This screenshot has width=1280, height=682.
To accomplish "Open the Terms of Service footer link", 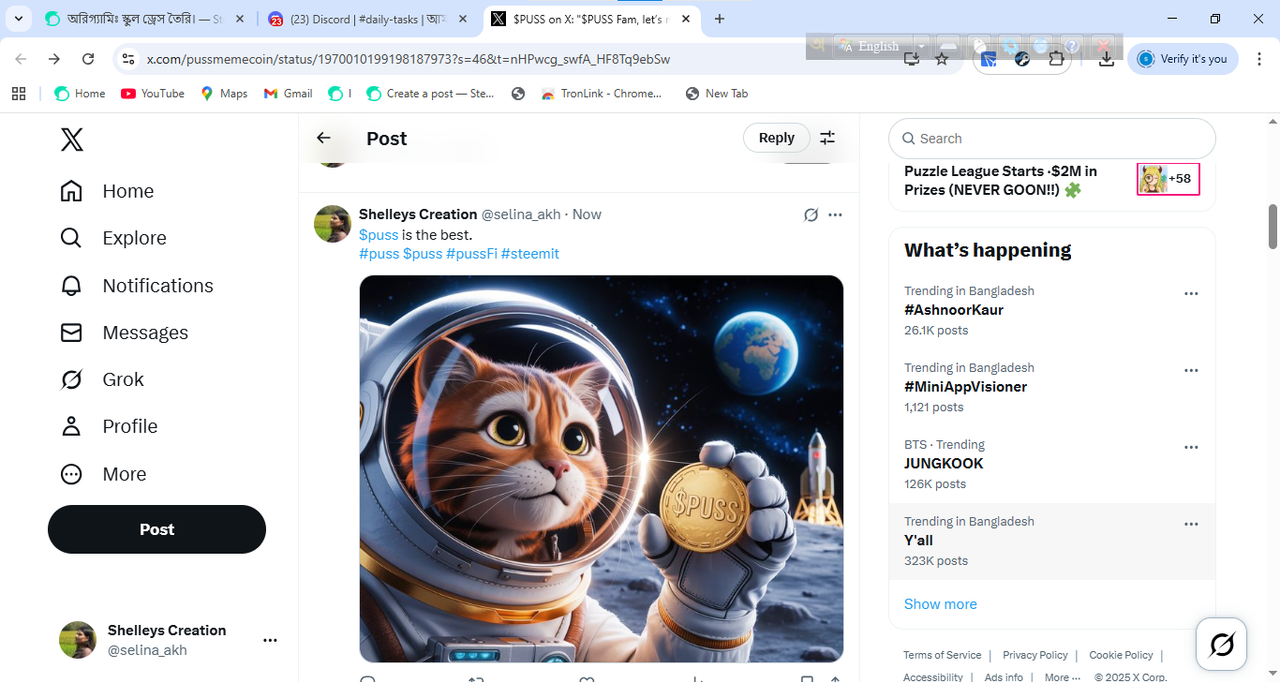I will pyautogui.click(x=942, y=655).
